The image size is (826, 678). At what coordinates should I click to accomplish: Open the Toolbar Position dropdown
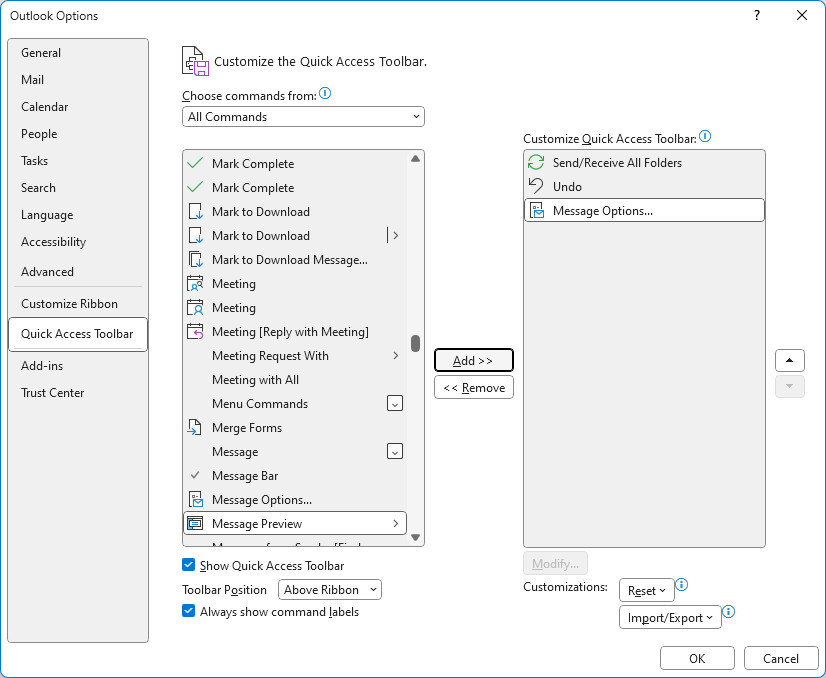[330, 589]
